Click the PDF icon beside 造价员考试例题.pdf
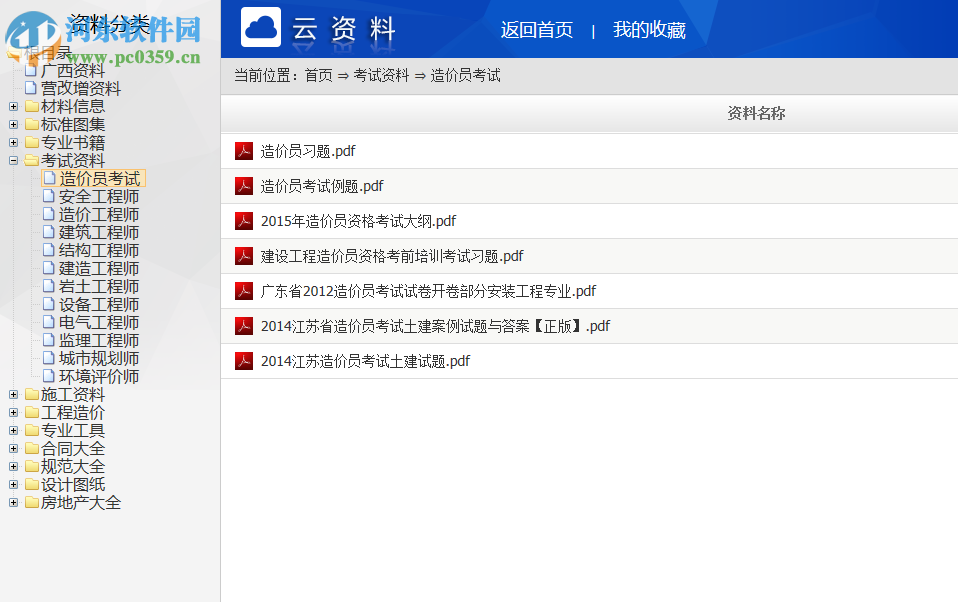 [244, 185]
